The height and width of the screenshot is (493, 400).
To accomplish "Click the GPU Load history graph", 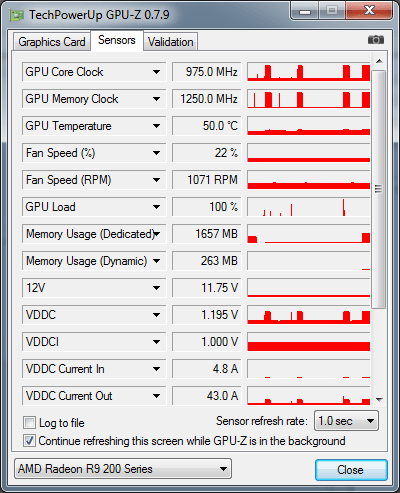I will 309,207.
